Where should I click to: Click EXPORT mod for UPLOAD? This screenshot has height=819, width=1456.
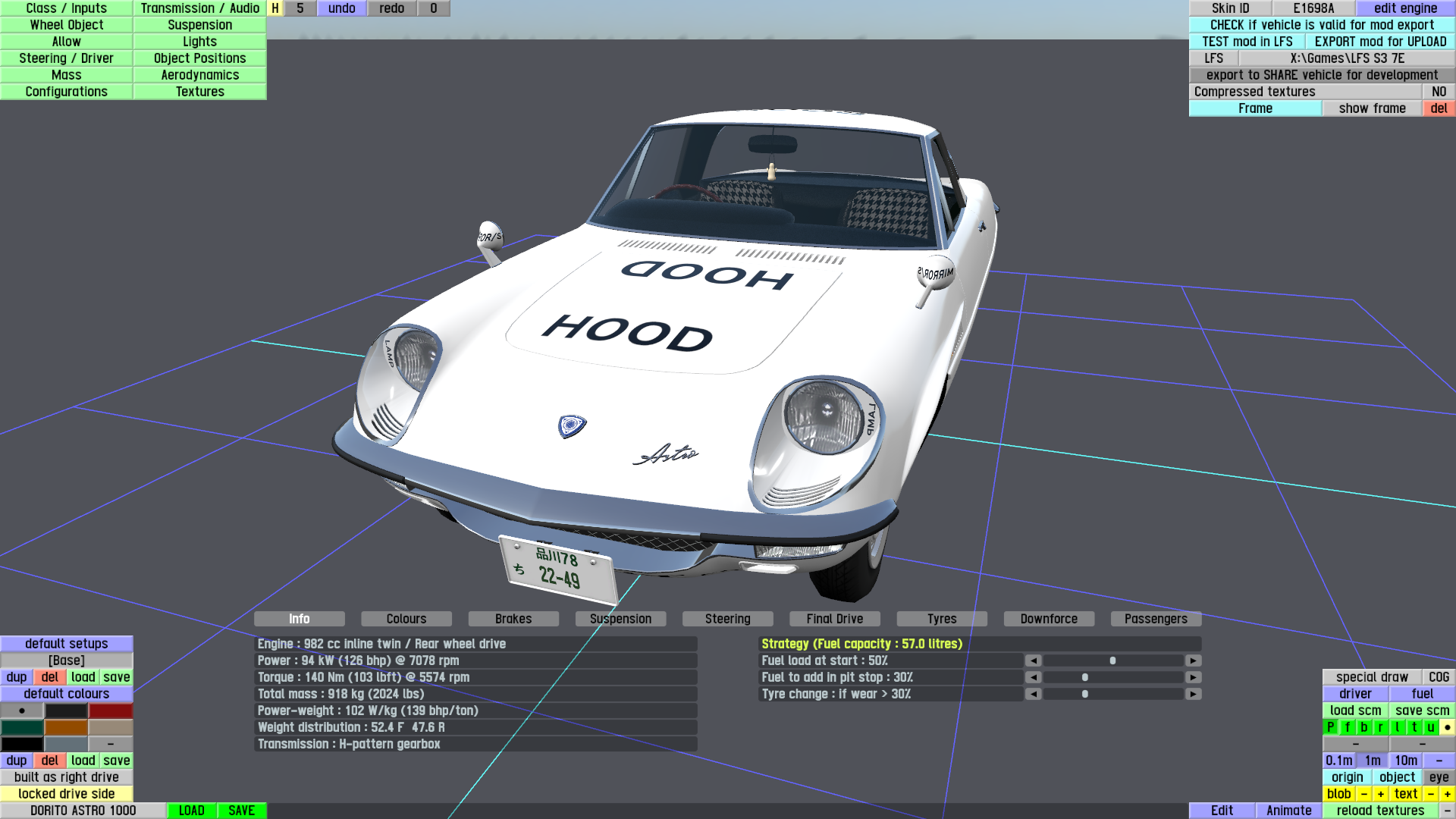(x=1380, y=42)
